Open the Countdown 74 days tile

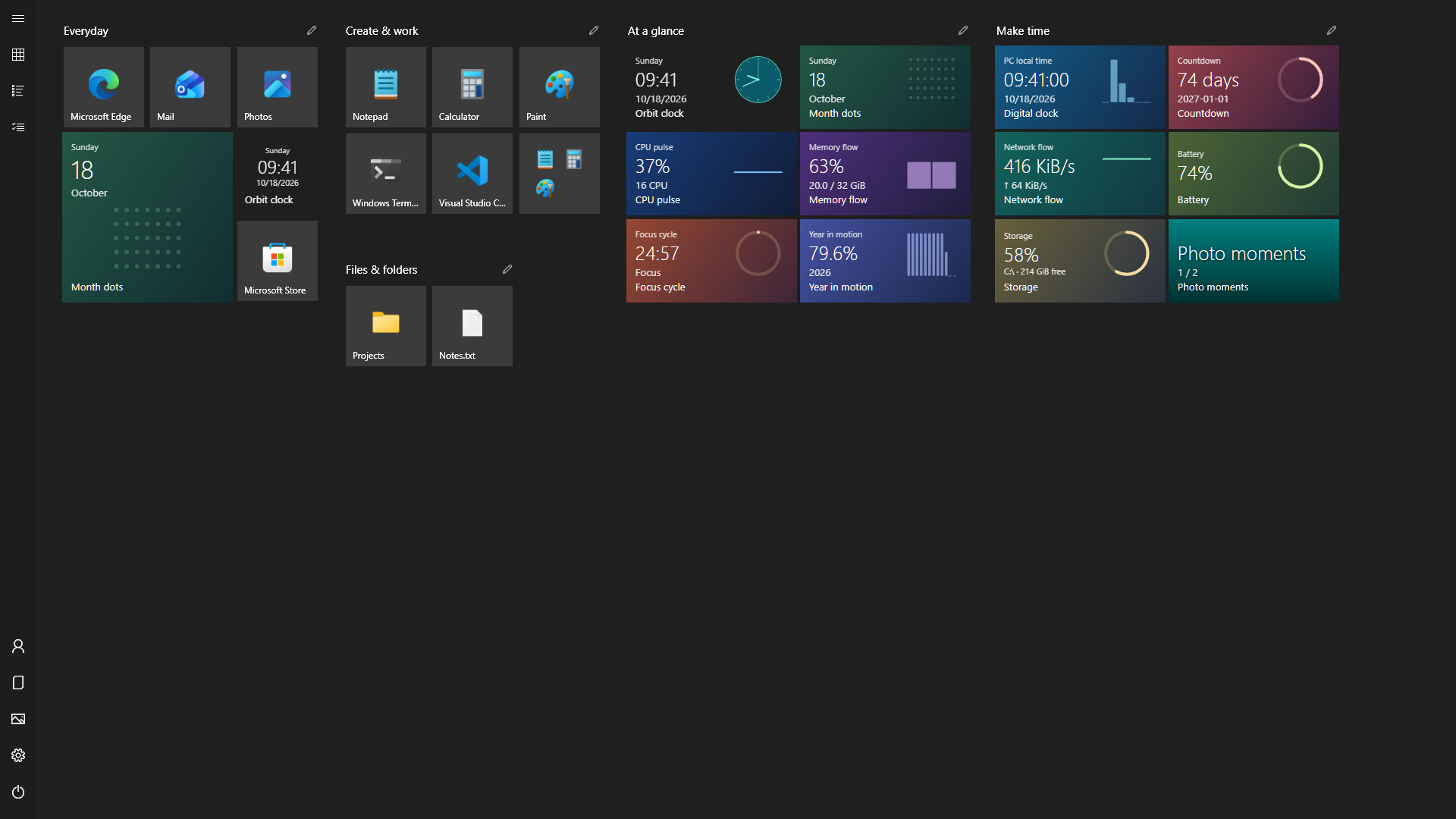pyautogui.click(x=1254, y=87)
